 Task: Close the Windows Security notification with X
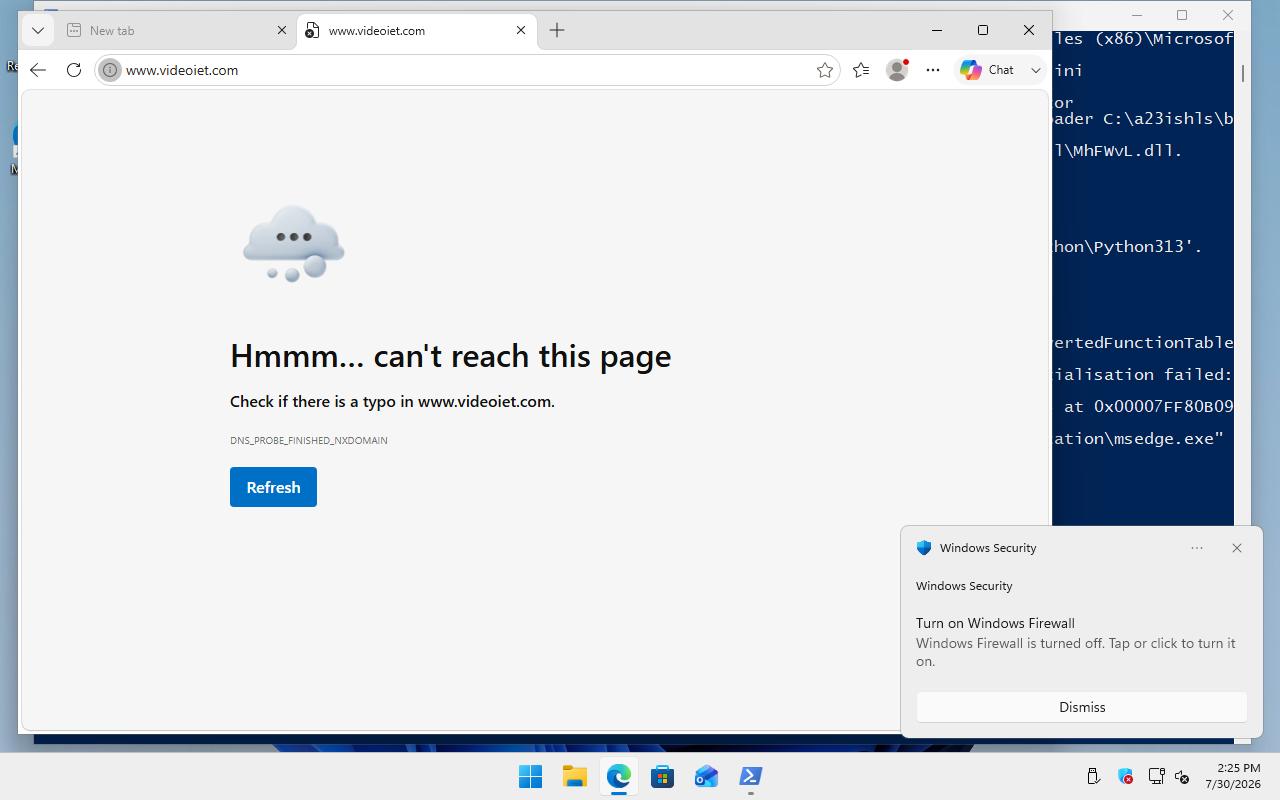[1237, 548]
